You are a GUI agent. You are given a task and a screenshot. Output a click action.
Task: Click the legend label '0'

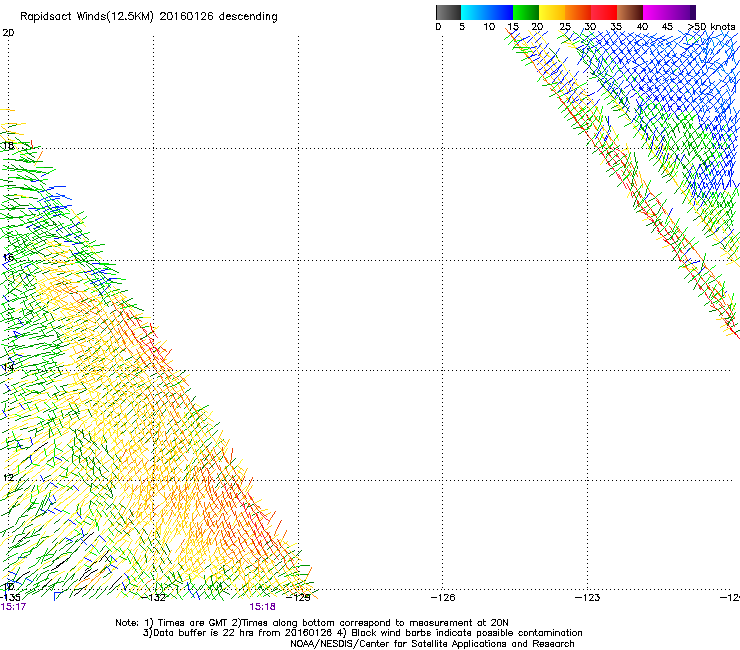point(438,27)
